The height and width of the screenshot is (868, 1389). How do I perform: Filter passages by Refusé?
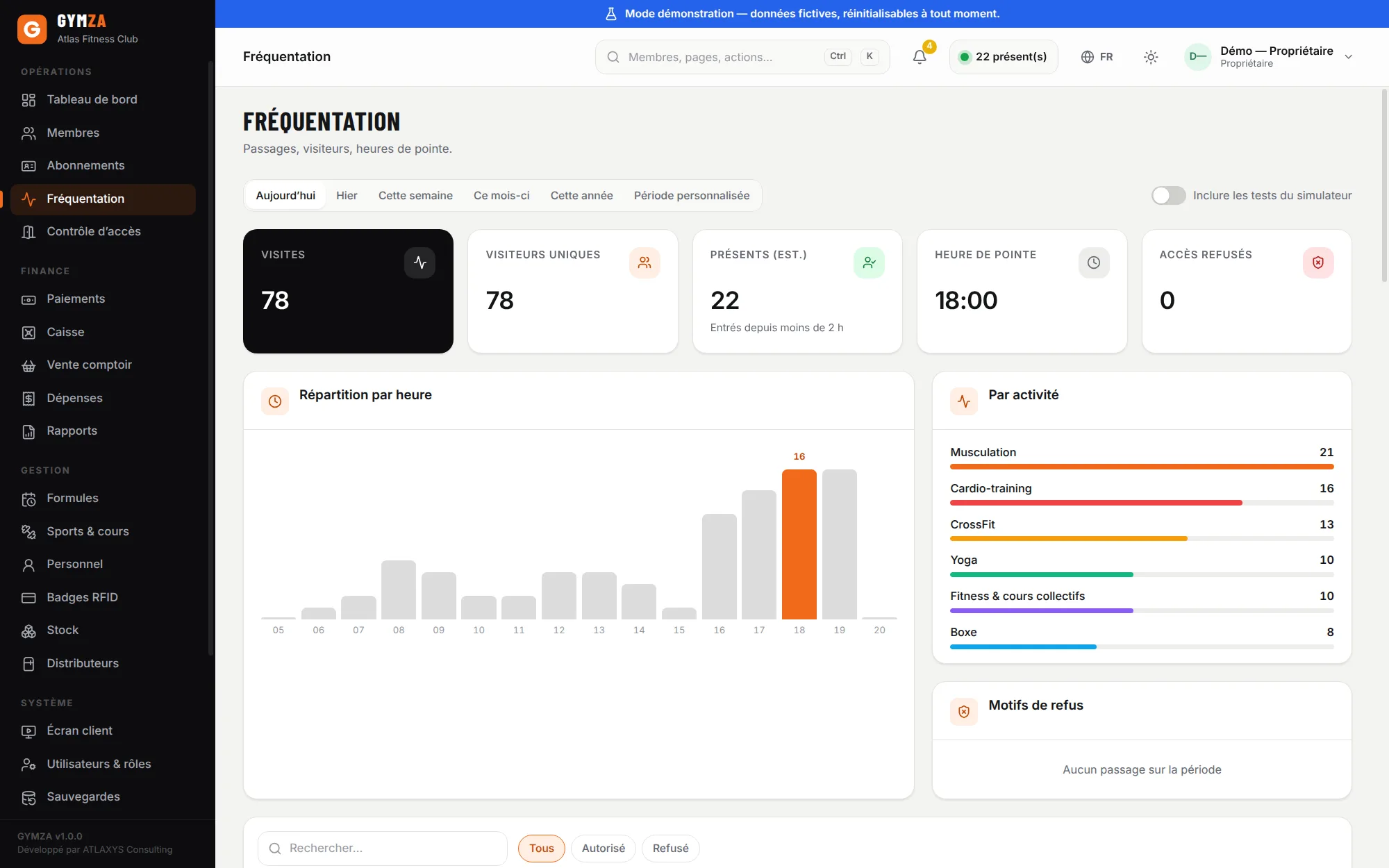coord(671,849)
